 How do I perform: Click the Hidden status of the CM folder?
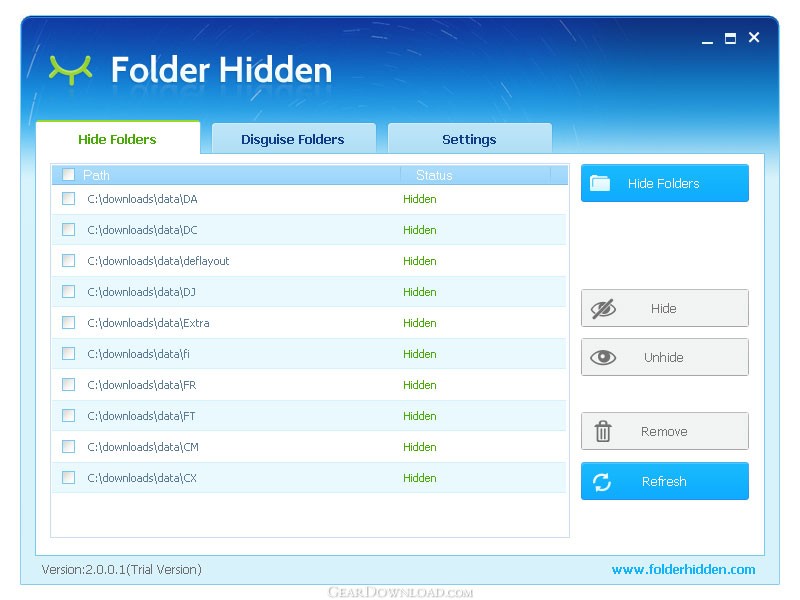tap(419, 447)
